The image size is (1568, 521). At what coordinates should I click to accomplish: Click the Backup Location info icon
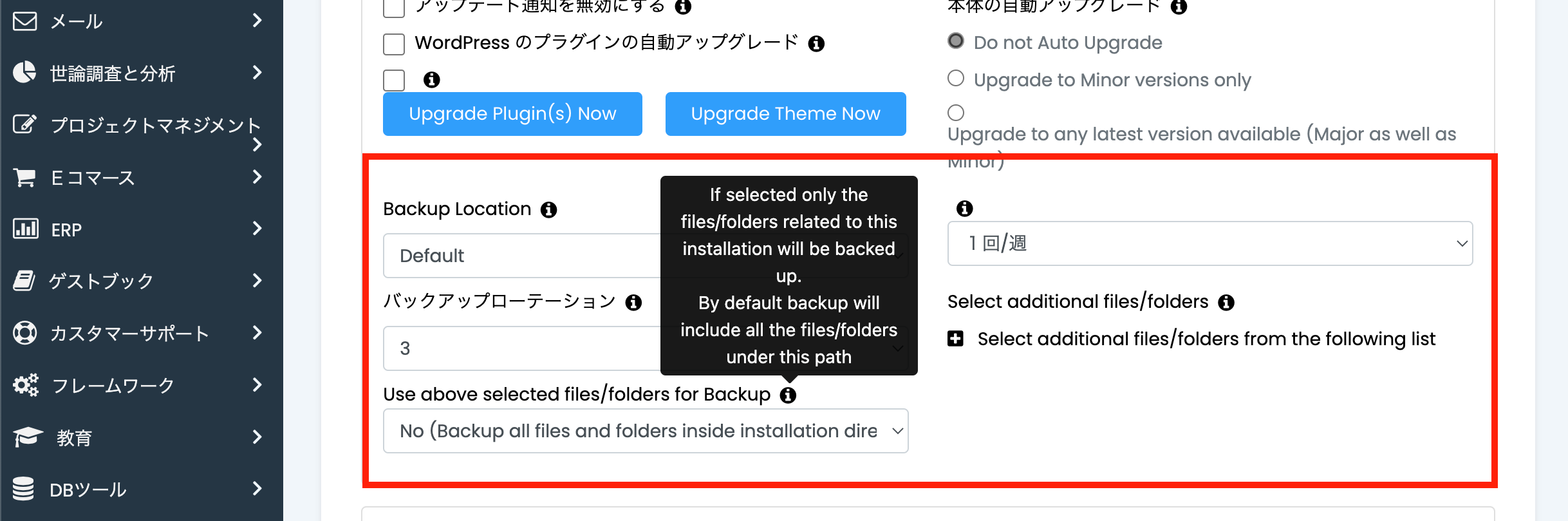(548, 210)
